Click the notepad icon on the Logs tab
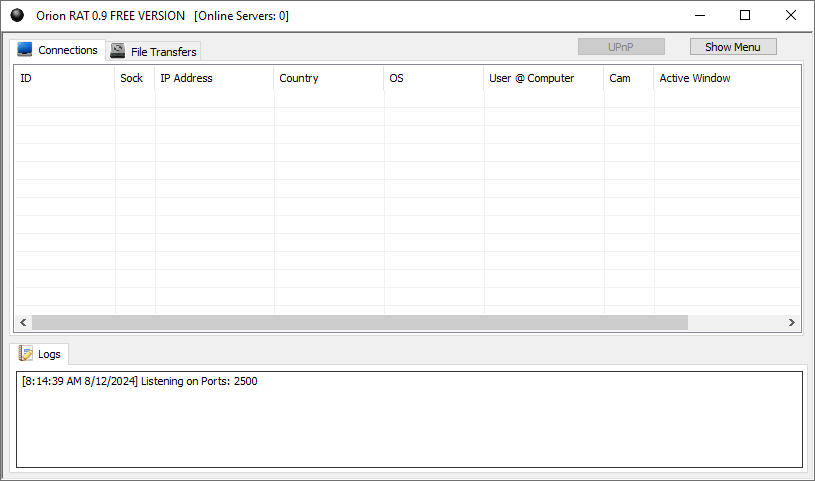815x481 pixels. pos(26,354)
